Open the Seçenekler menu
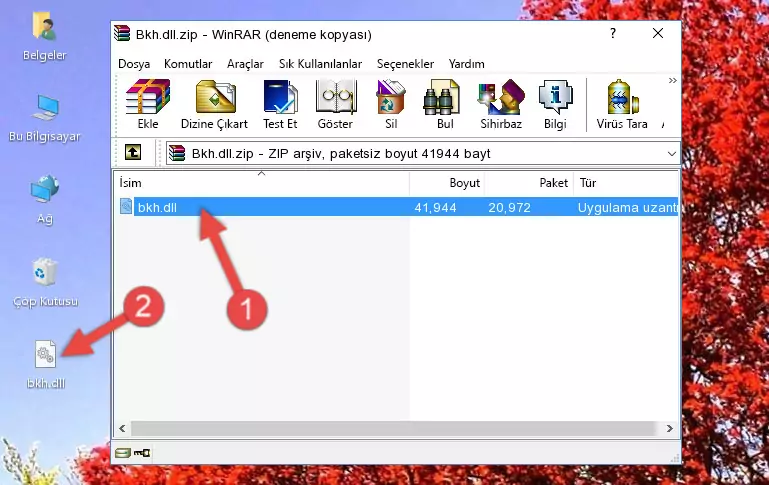The width and height of the screenshot is (769, 485). (405, 64)
